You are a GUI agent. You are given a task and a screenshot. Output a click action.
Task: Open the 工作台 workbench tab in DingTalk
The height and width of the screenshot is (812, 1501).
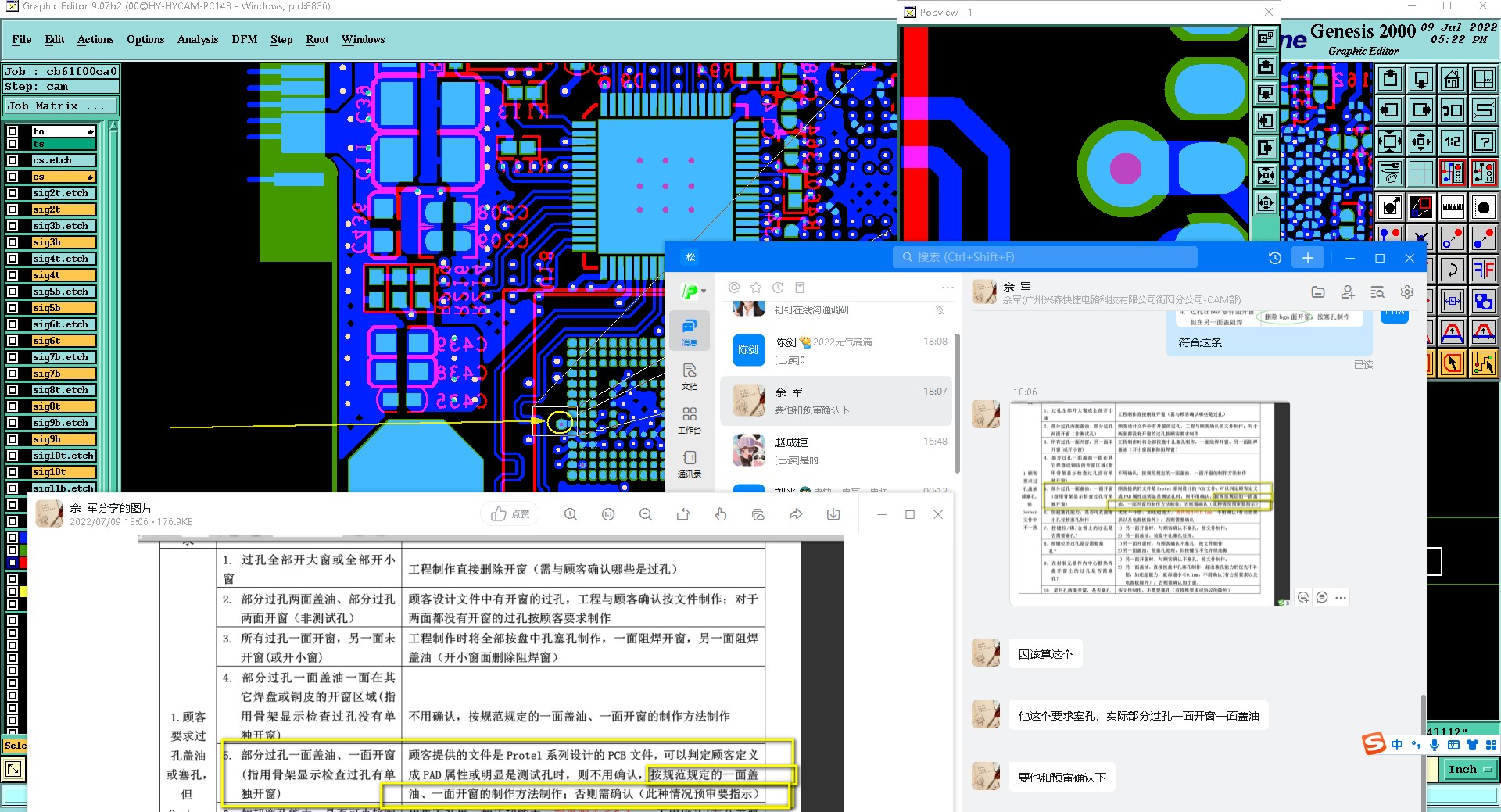pyautogui.click(x=690, y=420)
